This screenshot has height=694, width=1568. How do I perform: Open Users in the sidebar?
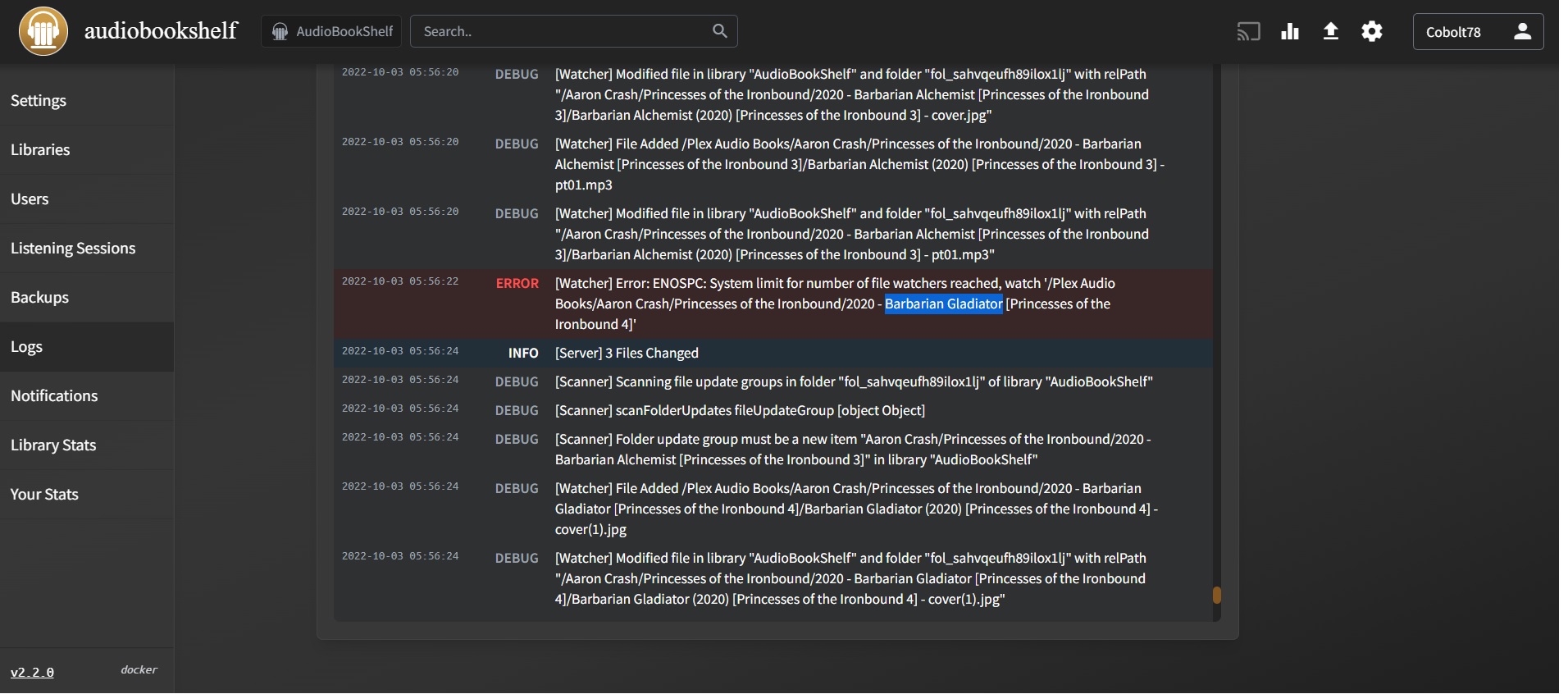click(87, 199)
